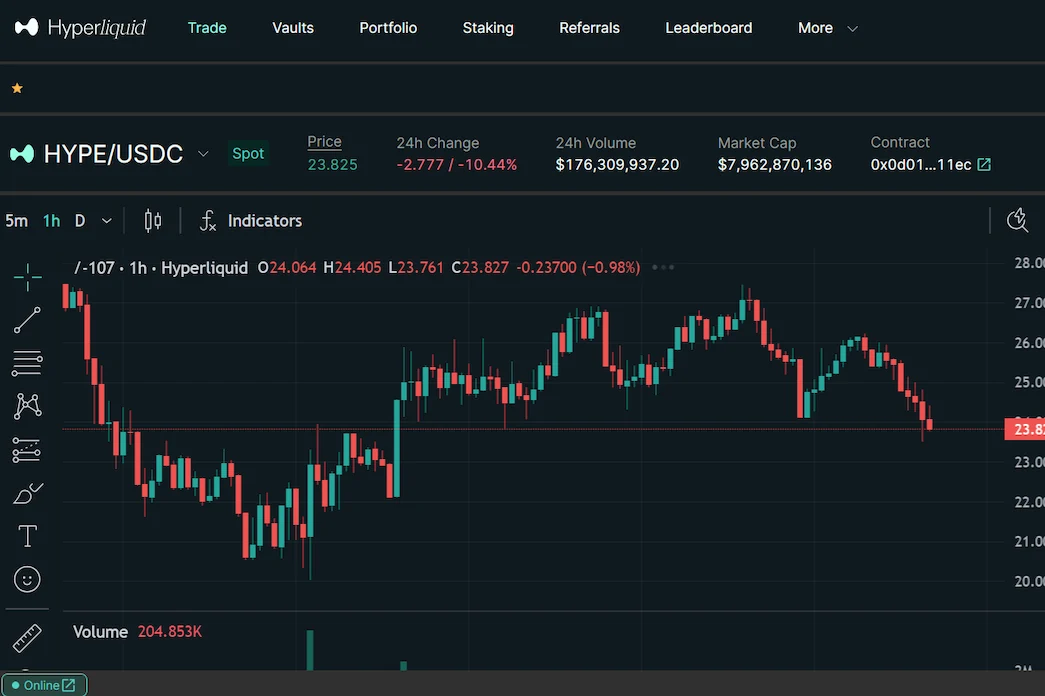
Task: Click the Volume value 204.853K
Action: [170, 632]
